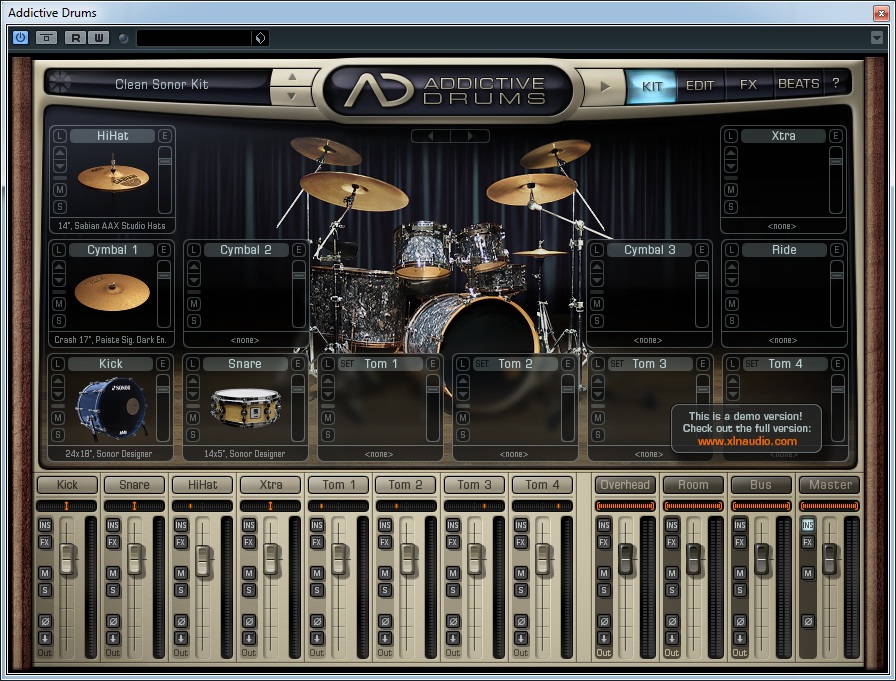
Task: Open help with the question mark
Action: [x=835, y=83]
